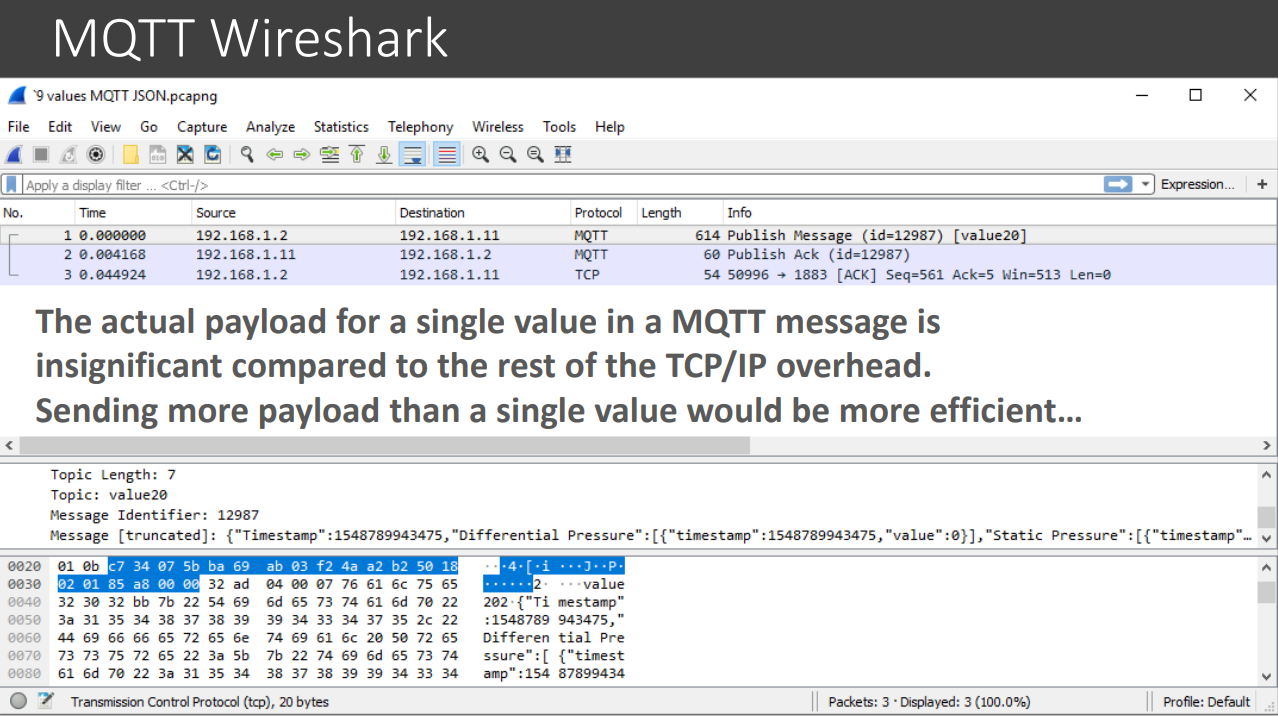This screenshot has height=716, width=1278.
Task: Open the File menu
Action: (19, 127)
